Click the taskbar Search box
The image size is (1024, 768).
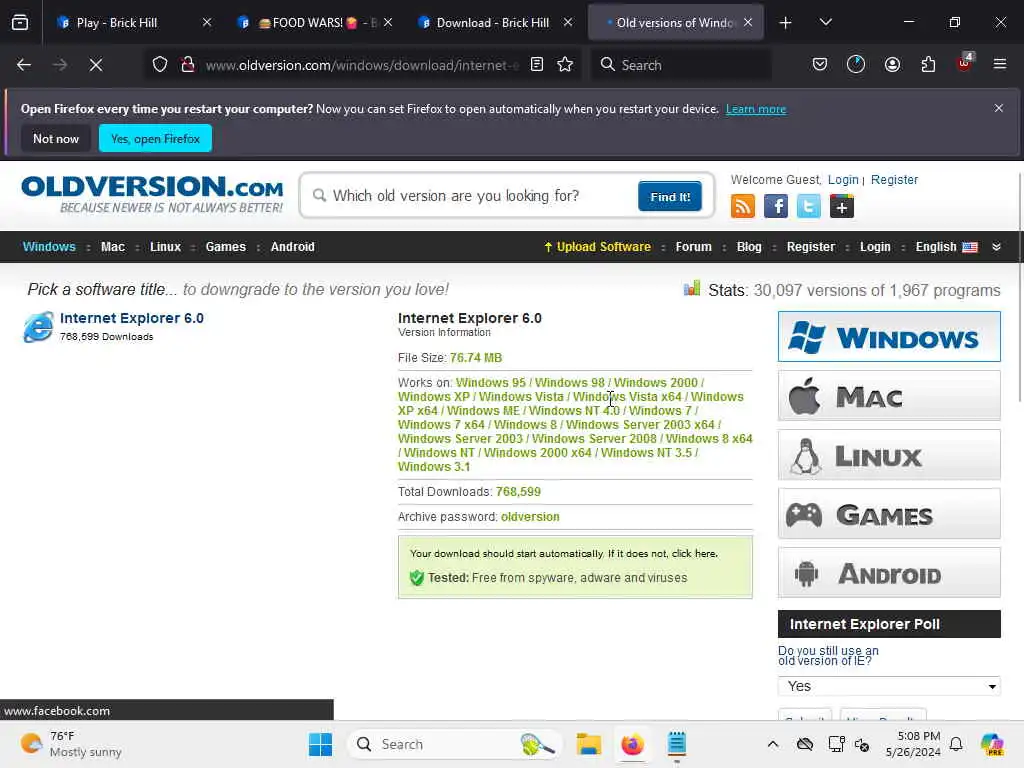click(x=455, y=744)
